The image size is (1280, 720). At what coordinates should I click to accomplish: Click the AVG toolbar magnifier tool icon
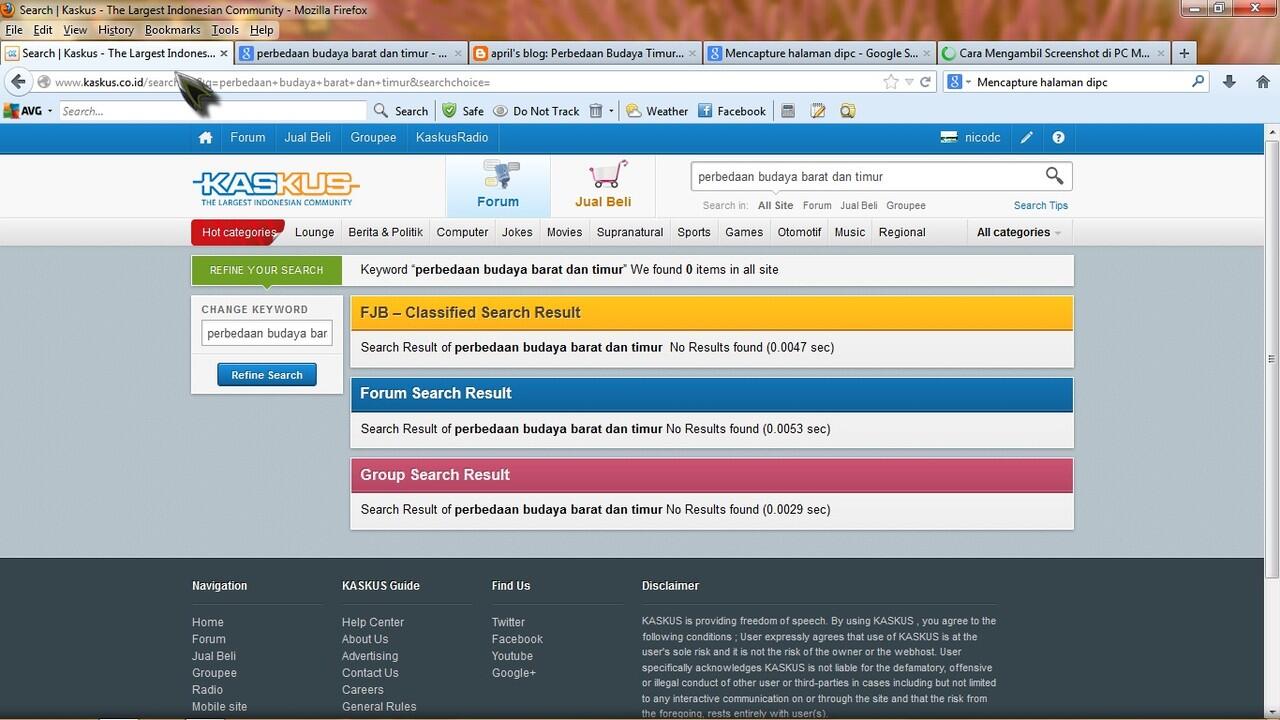(x=848, y=111)
